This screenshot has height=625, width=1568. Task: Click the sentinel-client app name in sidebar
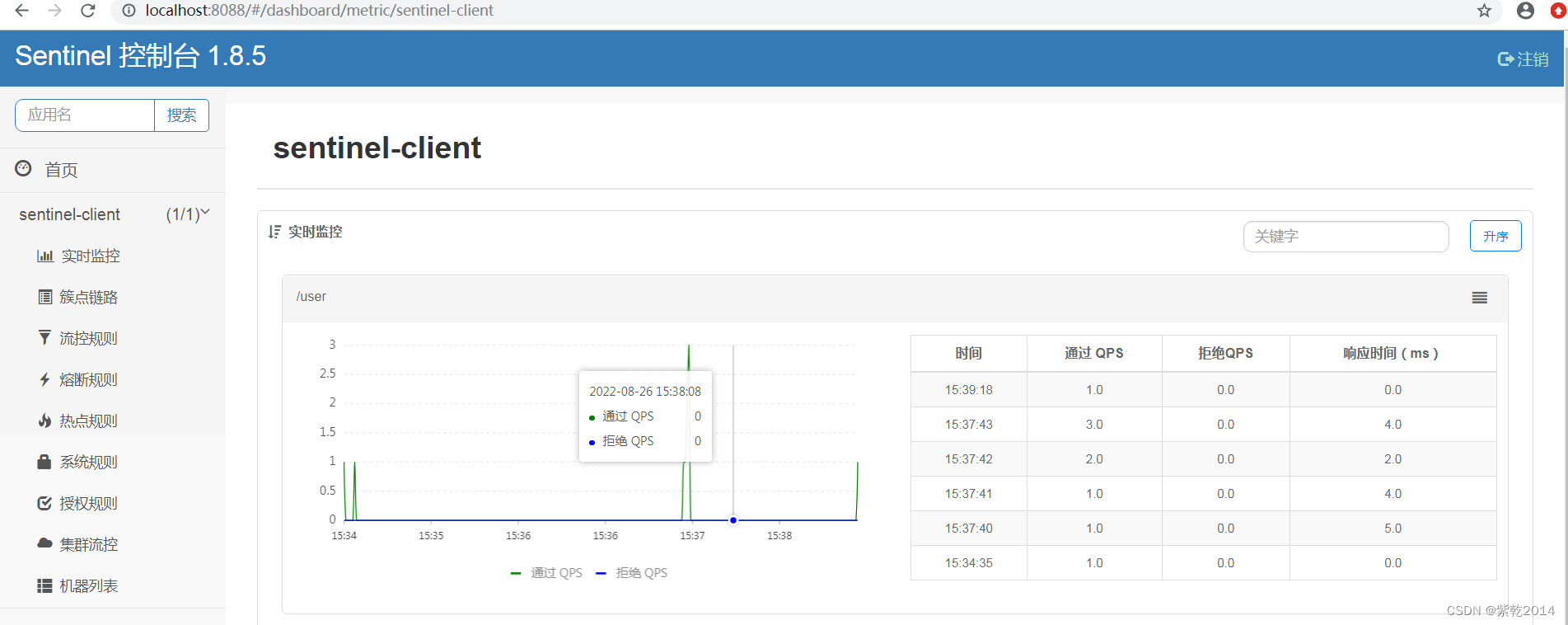(x=70, y=214)
